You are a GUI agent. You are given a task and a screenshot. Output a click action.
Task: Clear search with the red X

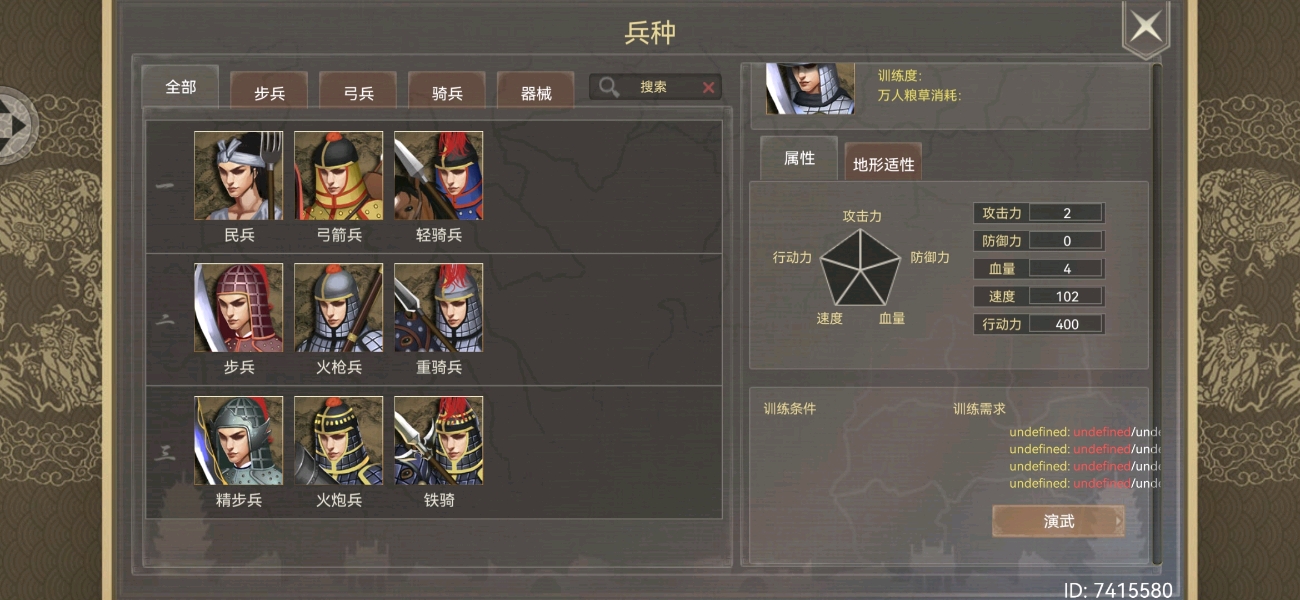click(709, 88)
